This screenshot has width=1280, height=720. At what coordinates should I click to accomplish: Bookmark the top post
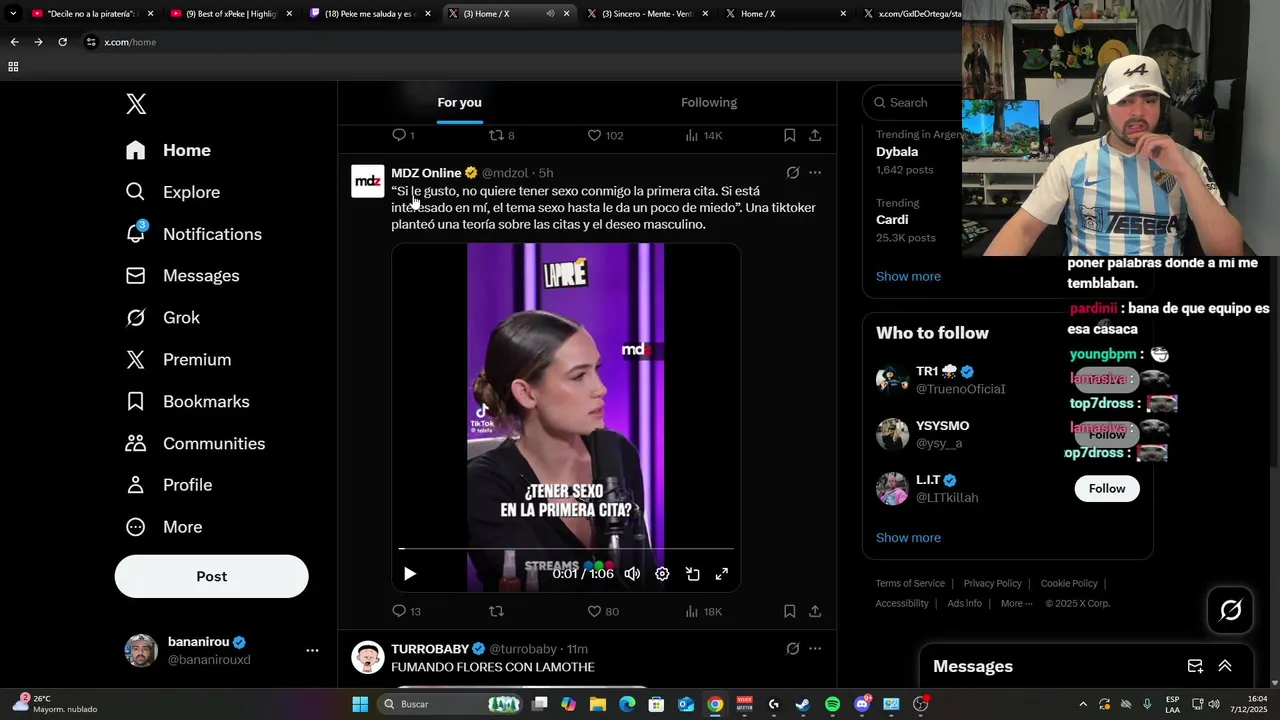pos(789,135)
